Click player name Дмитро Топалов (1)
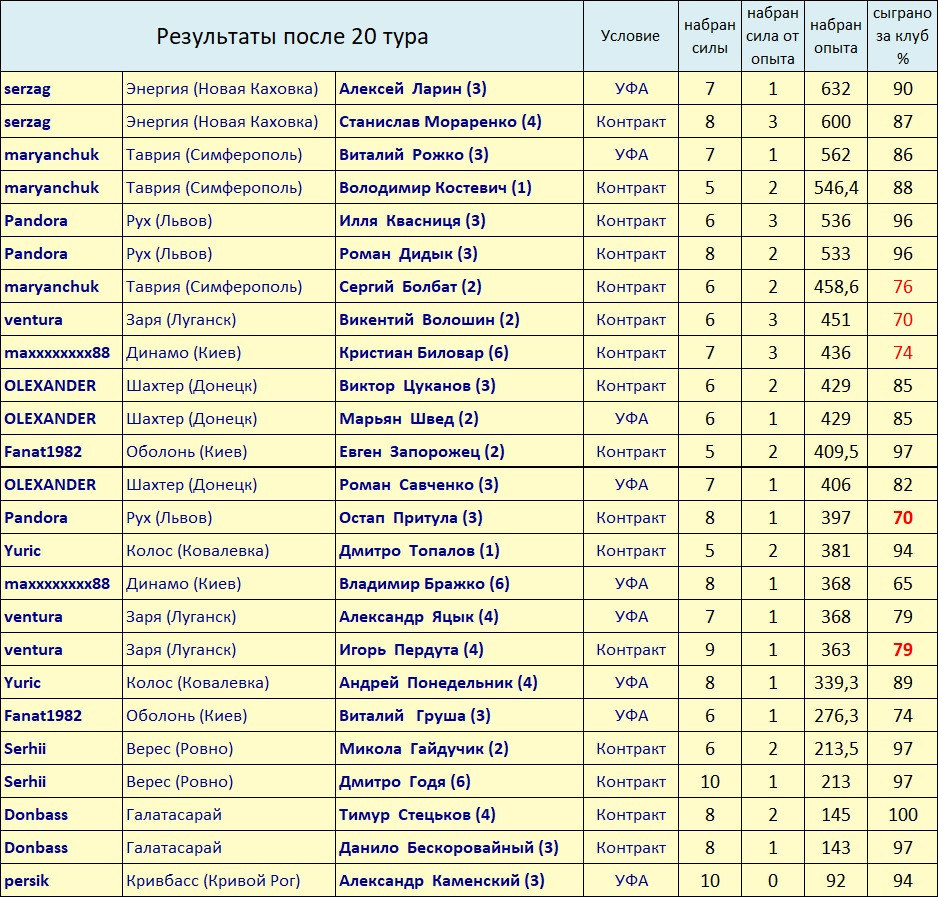 tap(419, 551)
